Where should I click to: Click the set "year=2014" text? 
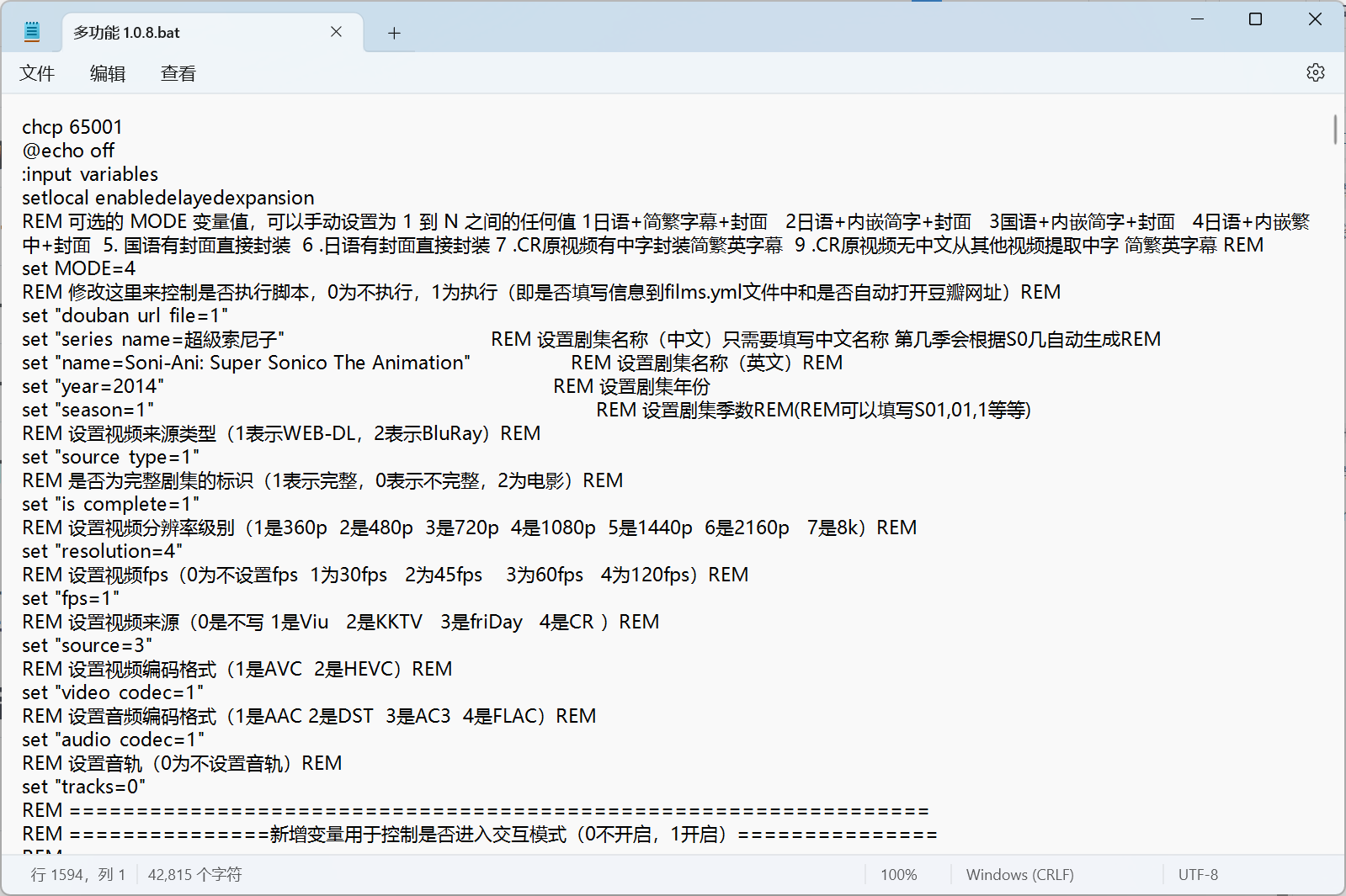coord(93,387)
